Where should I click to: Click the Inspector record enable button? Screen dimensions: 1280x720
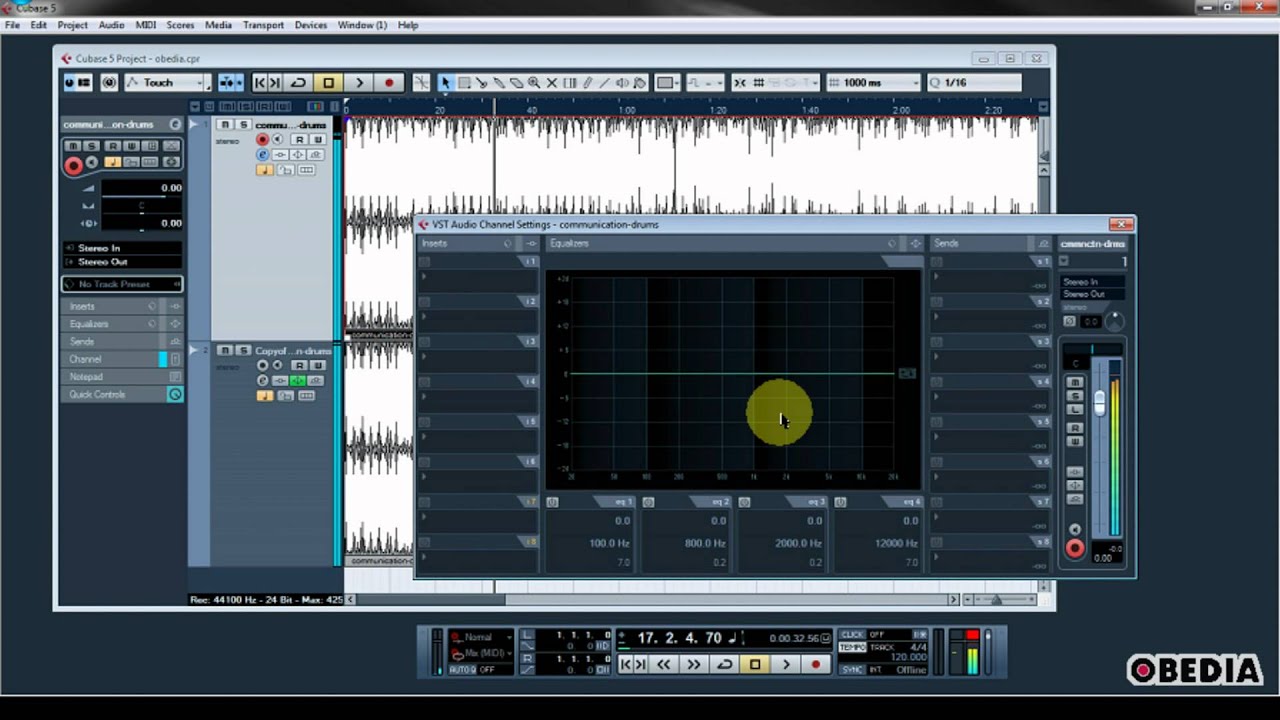point(73,165)
